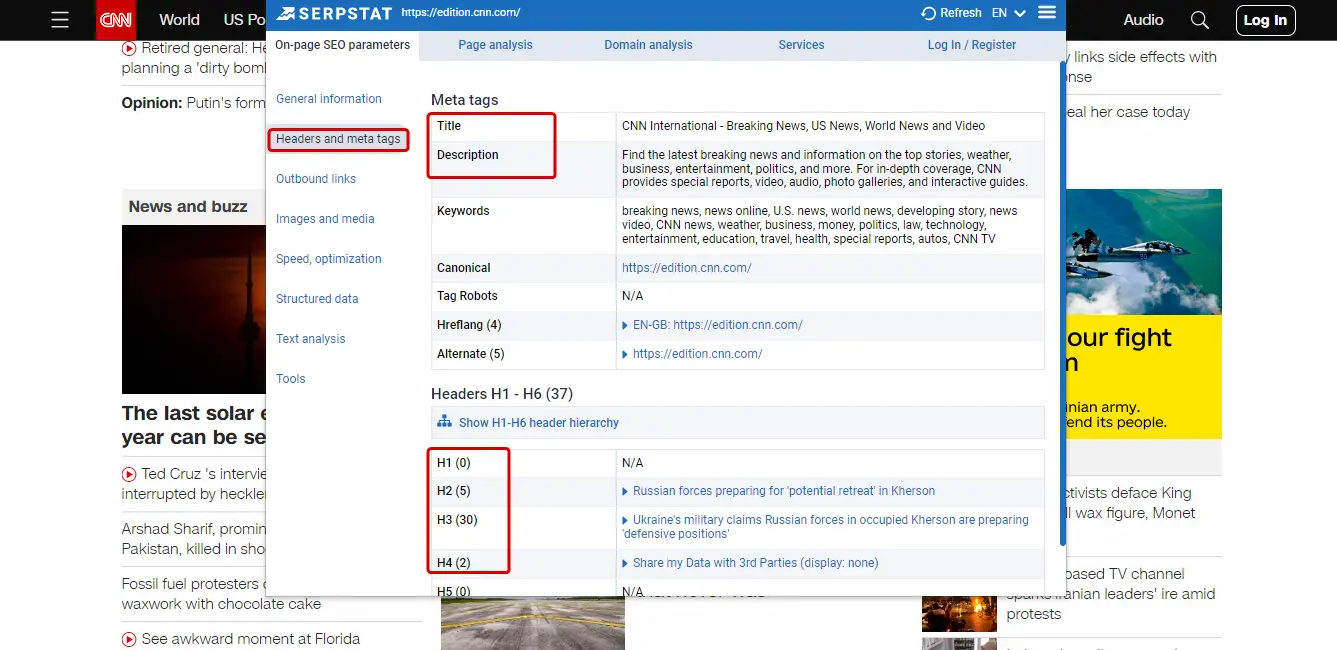Open the solar eclipse story thumbnail
The height and width of the screenshot is (650, 1337).
(194, 309)
